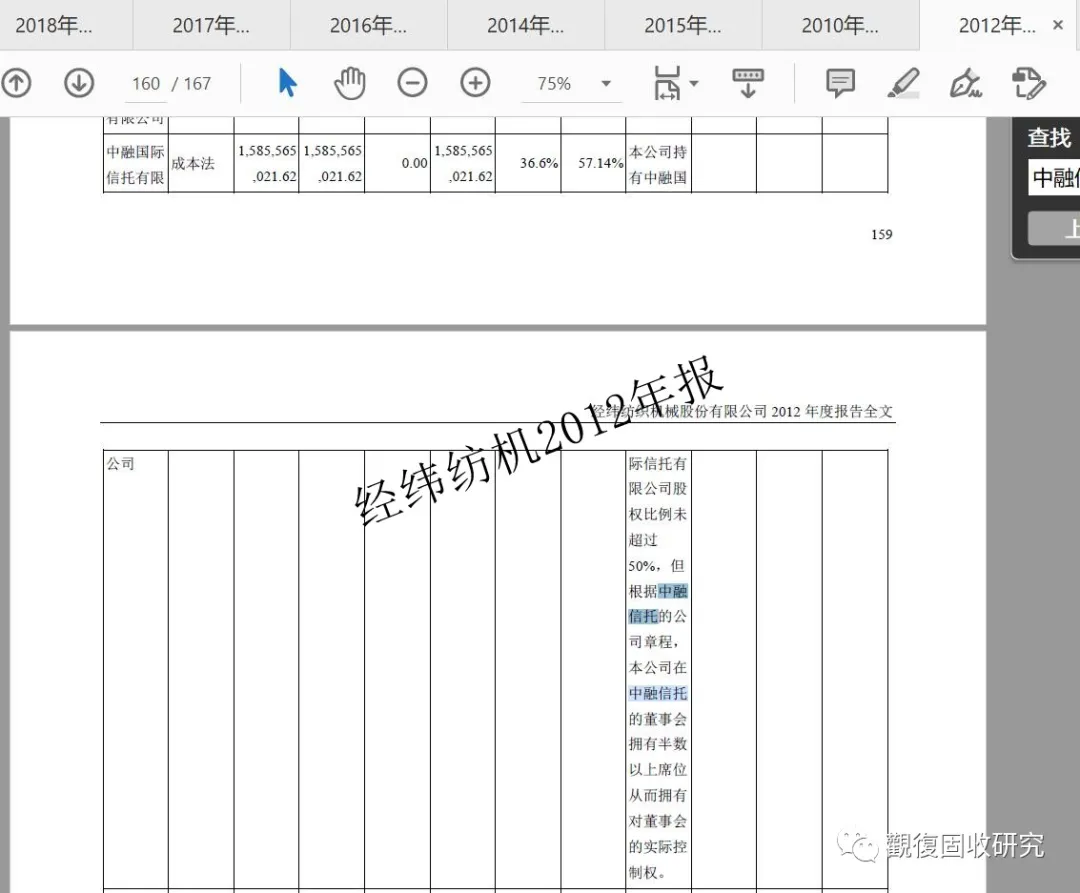
Task: Click the fit page width icon
Action: coord(666,83)
